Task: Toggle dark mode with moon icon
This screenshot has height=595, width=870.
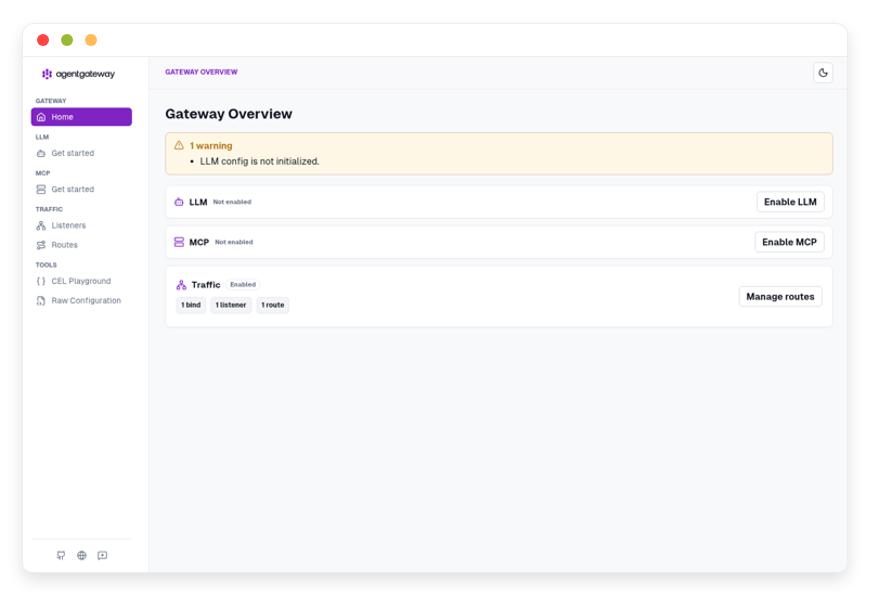Action: click(823, 73)
